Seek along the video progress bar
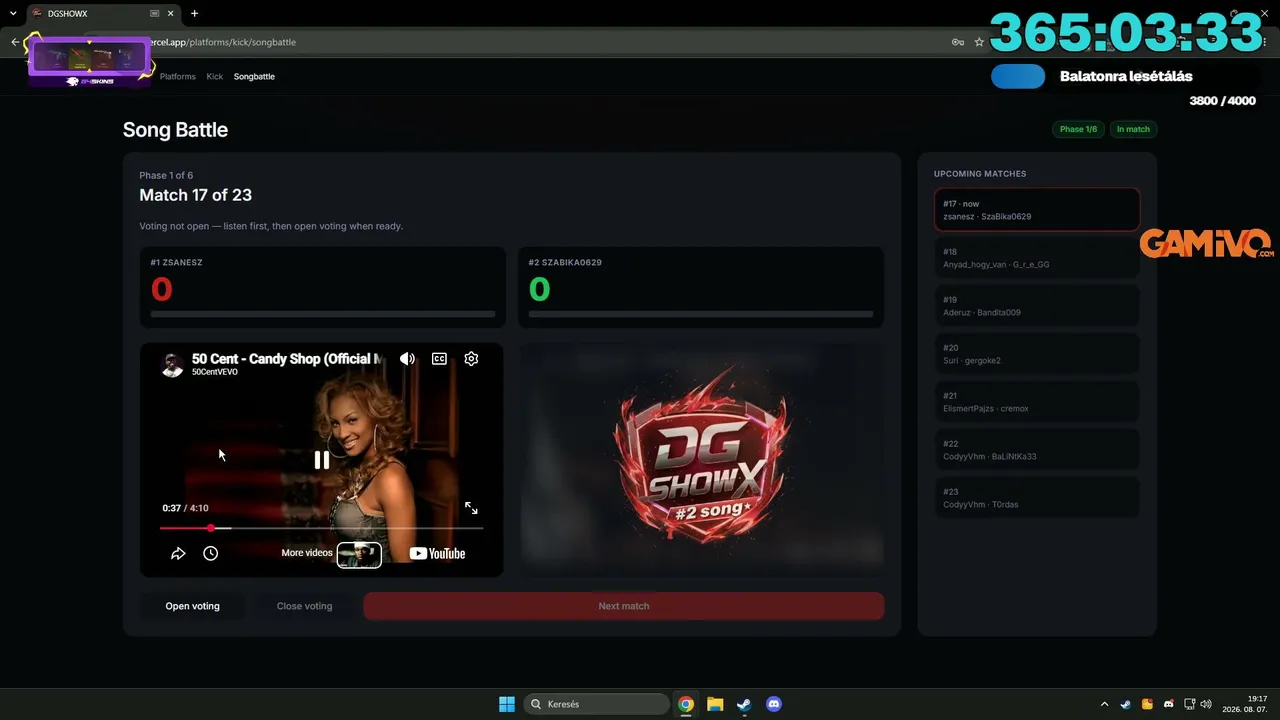 (322, 528)
